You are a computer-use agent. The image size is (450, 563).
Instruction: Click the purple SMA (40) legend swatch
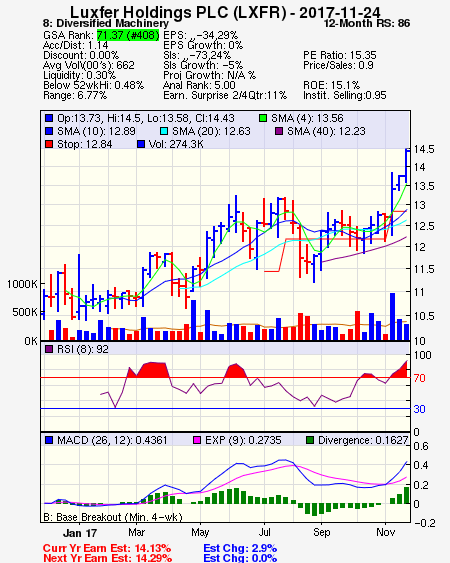[x=279, y=131]
